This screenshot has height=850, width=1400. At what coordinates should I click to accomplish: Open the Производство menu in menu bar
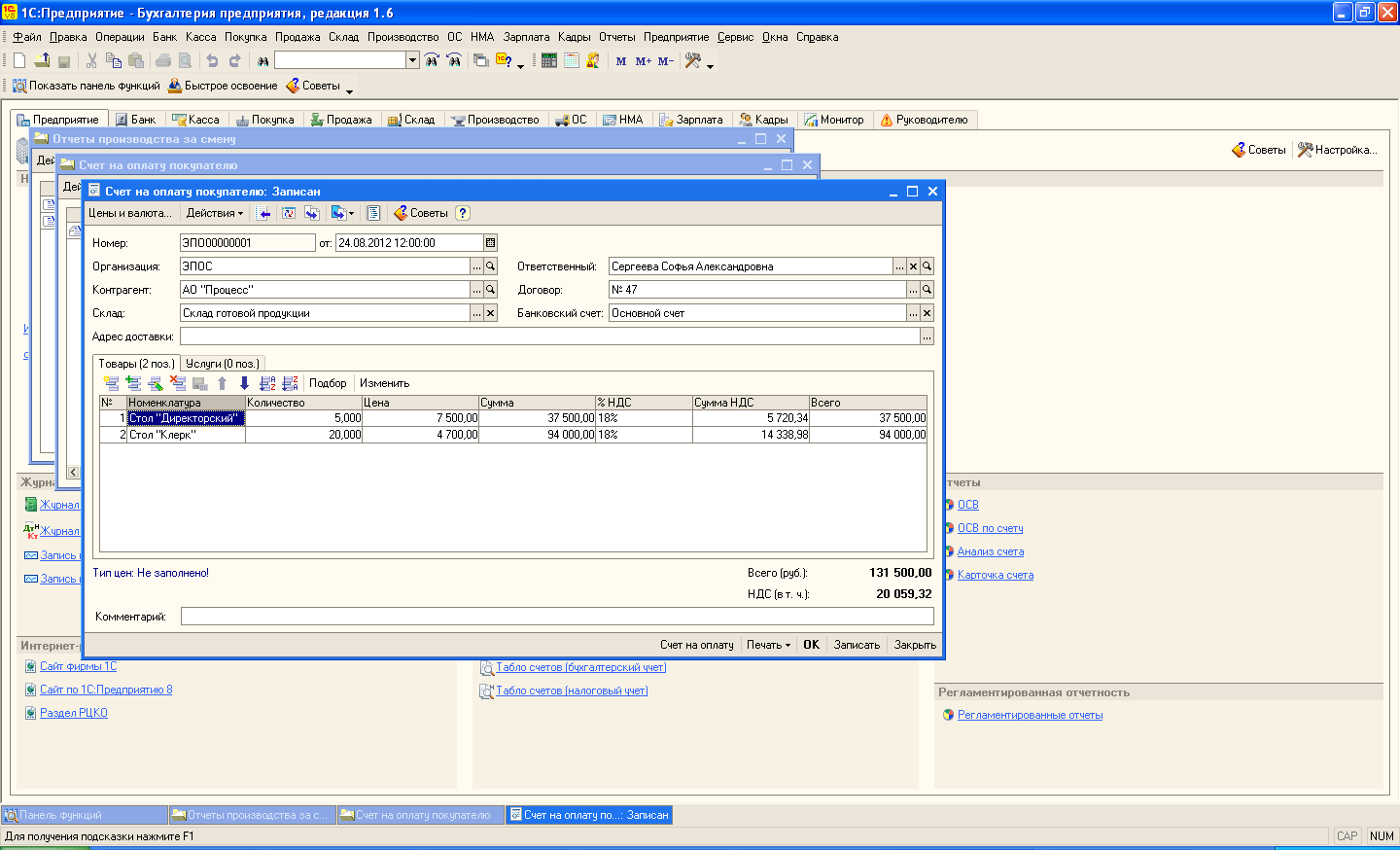pyautogui.click(x=402, y=37)
